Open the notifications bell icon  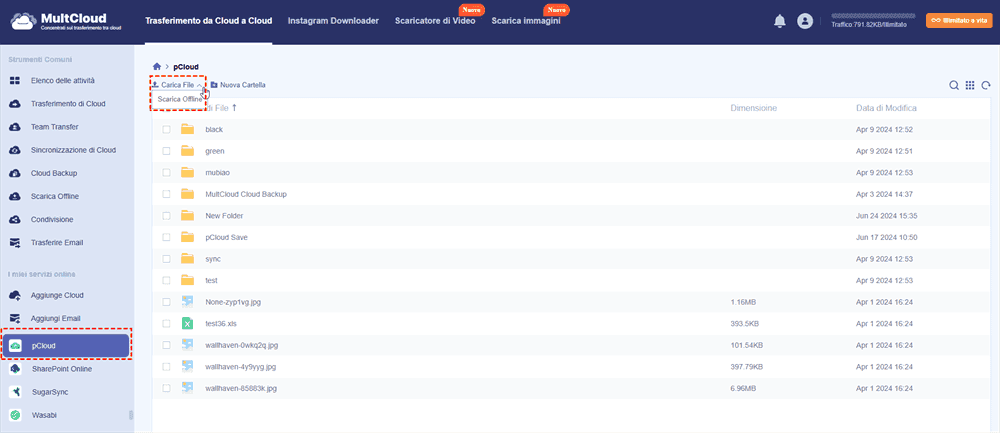tap(779, 21)
